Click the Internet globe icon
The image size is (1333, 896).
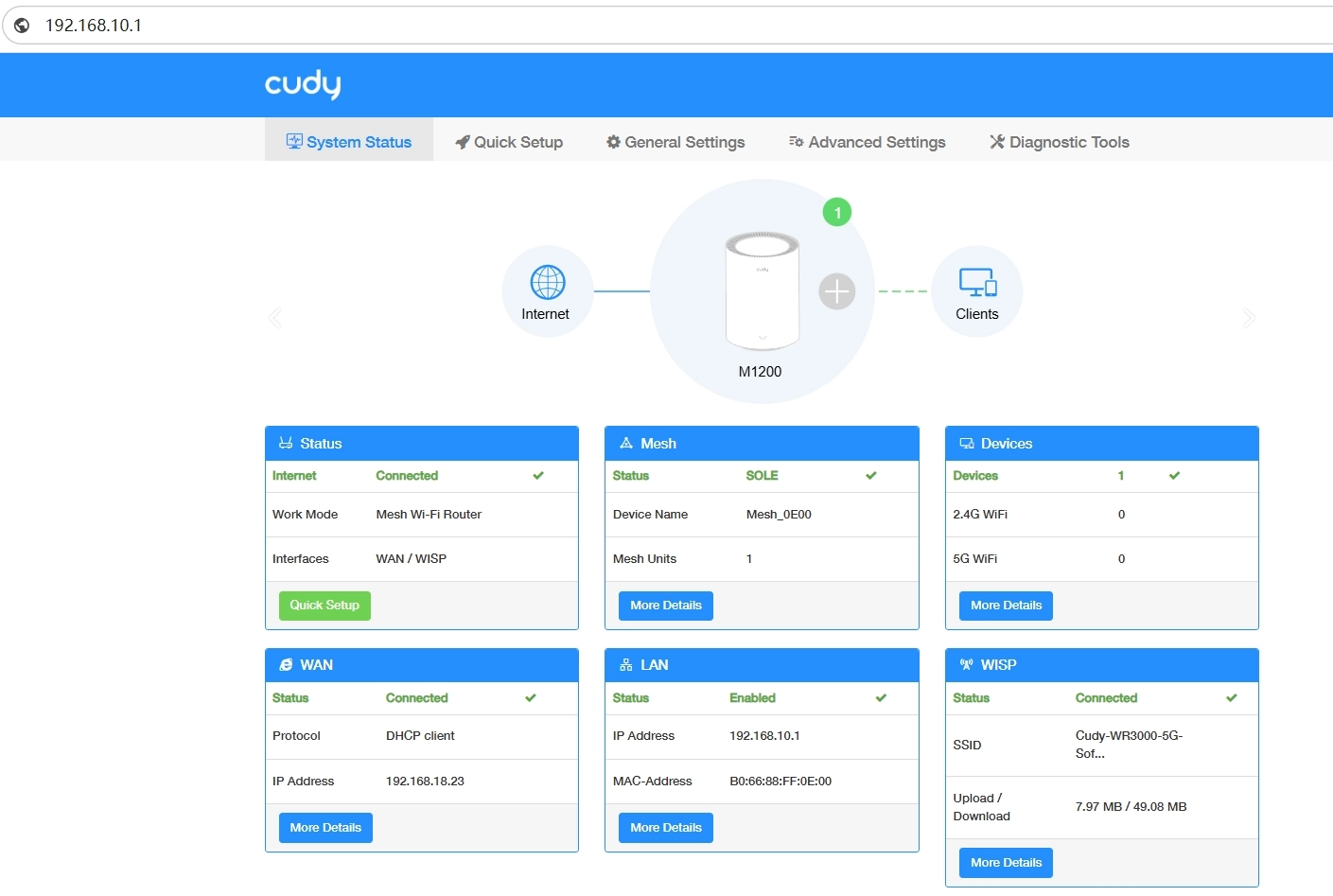548,282
